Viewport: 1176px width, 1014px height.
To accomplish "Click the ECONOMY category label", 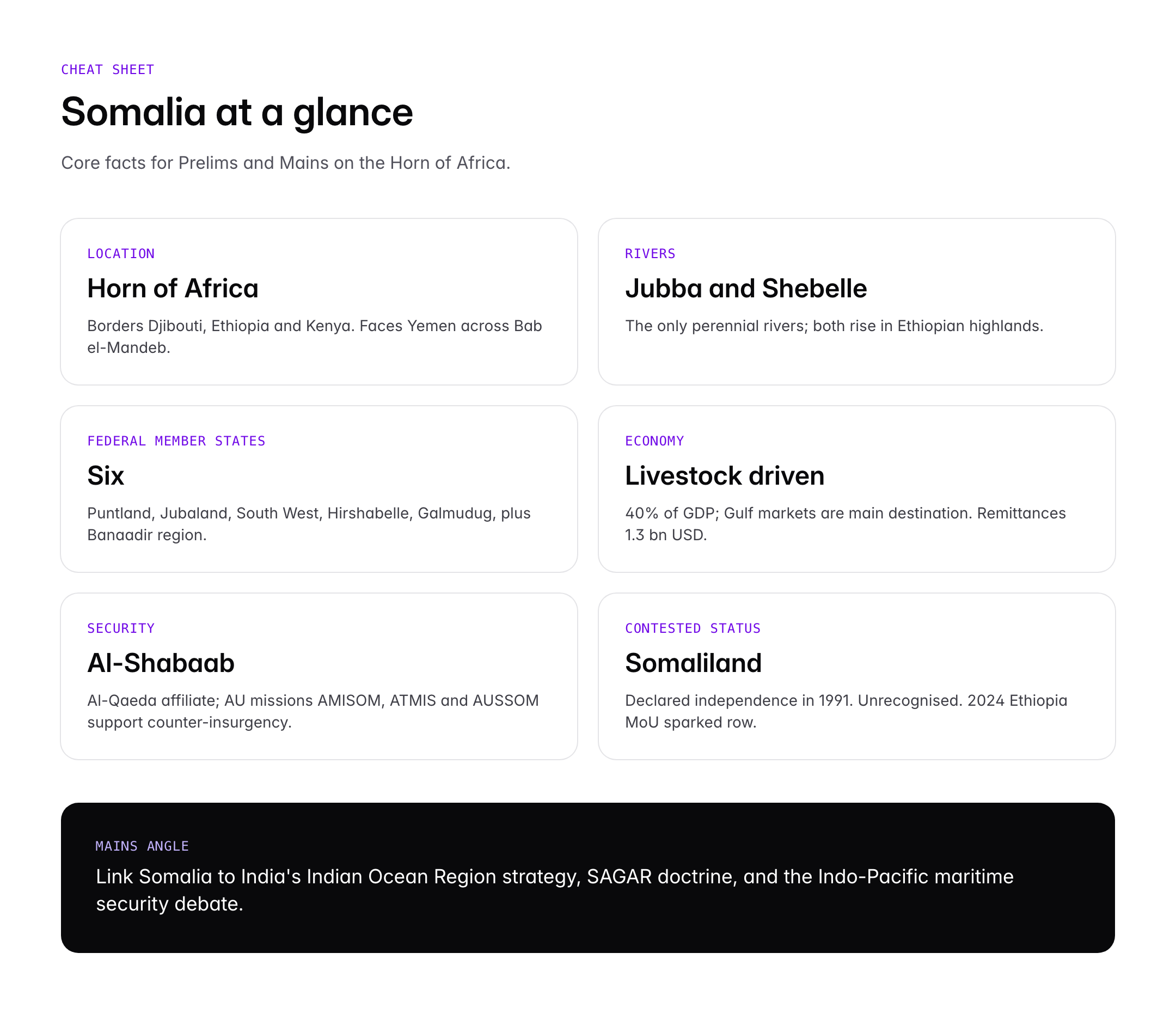I will tap(654, 441).
